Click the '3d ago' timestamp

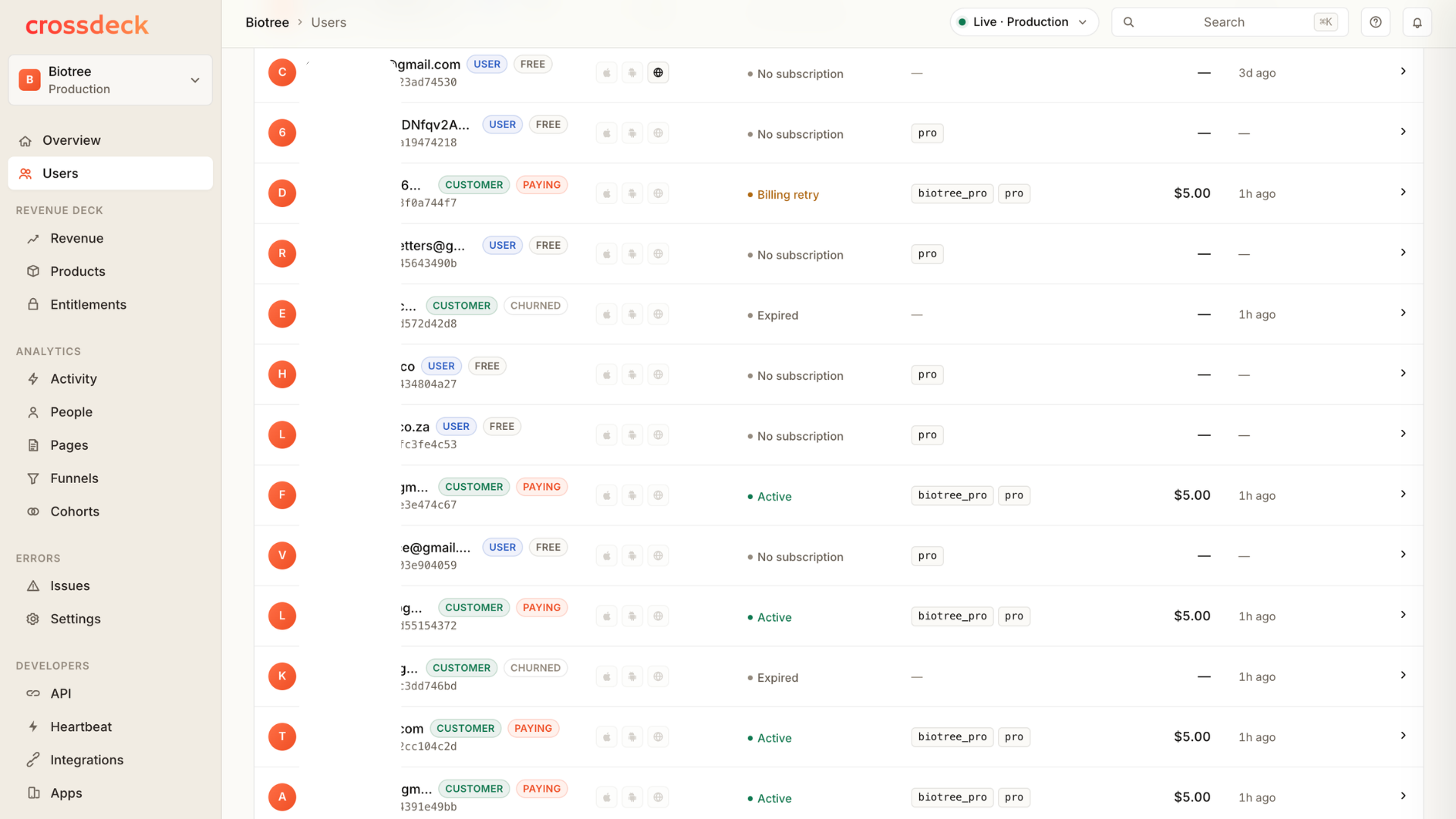coord(1257,74)
